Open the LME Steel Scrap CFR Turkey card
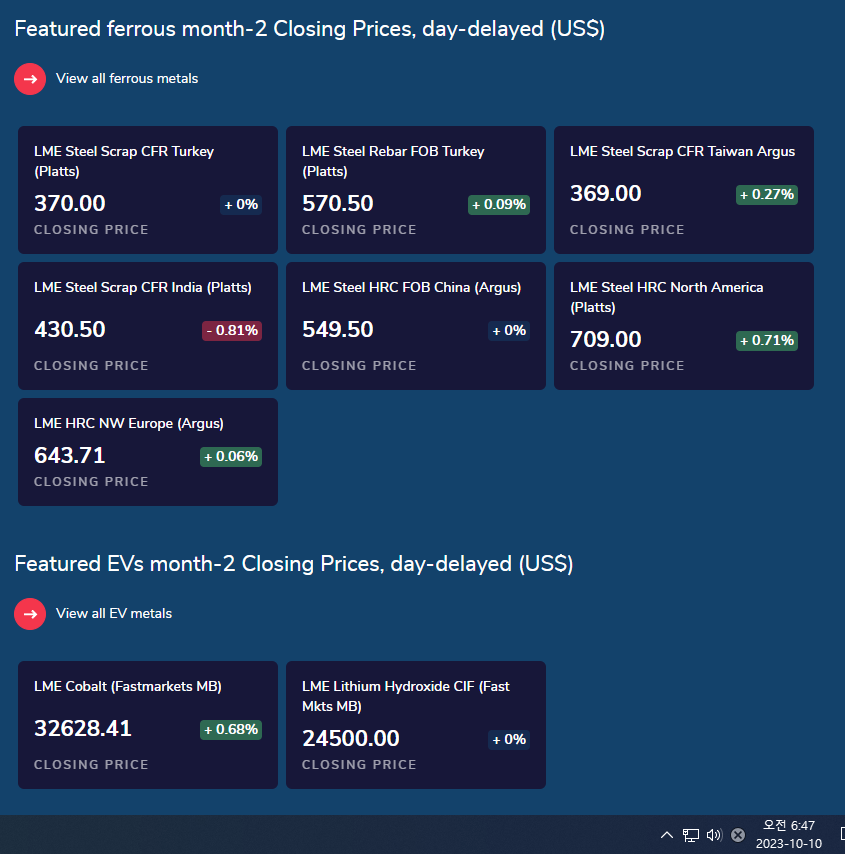 (148, 190)
